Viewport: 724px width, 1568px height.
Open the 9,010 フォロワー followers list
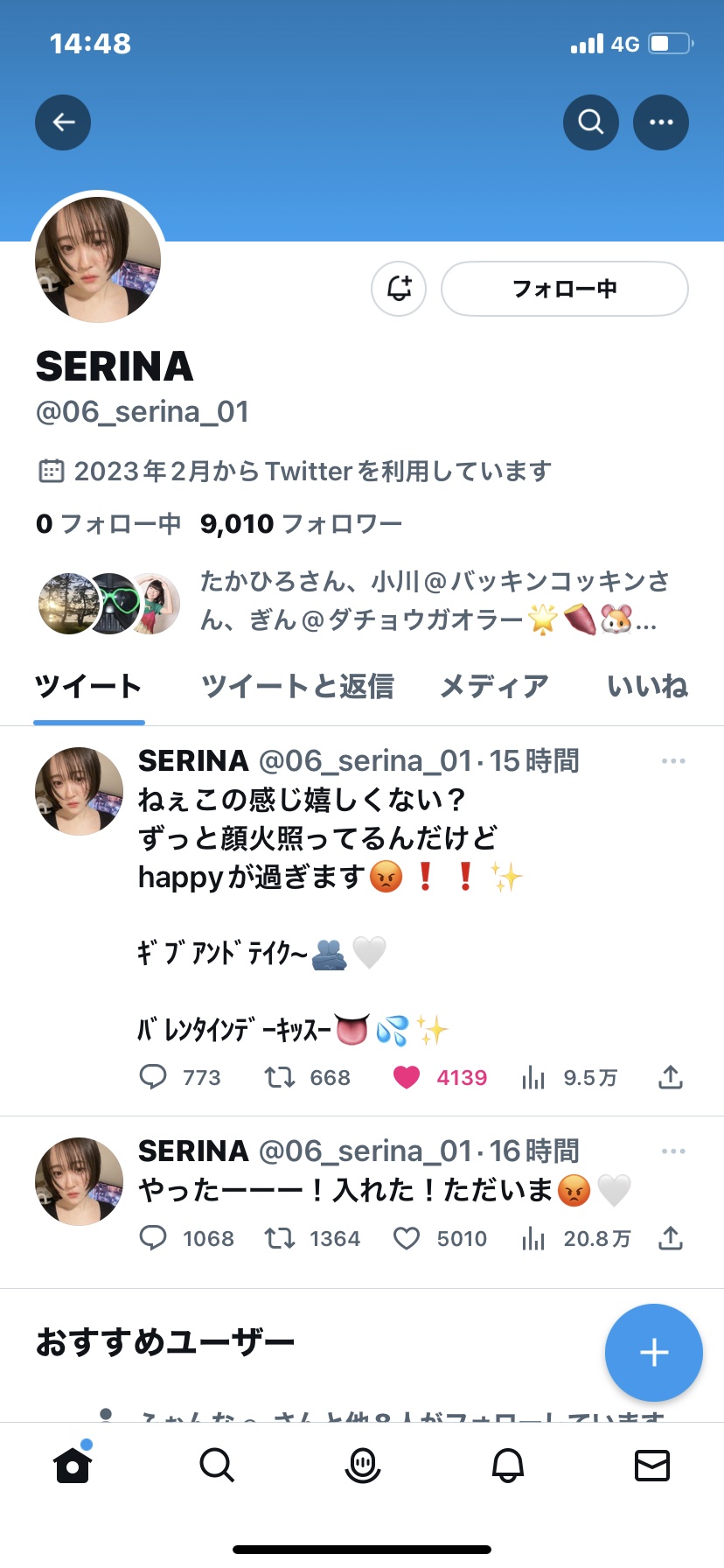pos(301,524)
